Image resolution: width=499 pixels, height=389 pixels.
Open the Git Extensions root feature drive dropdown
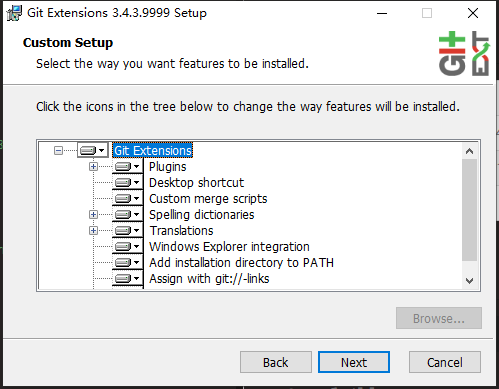pos(92,150)
